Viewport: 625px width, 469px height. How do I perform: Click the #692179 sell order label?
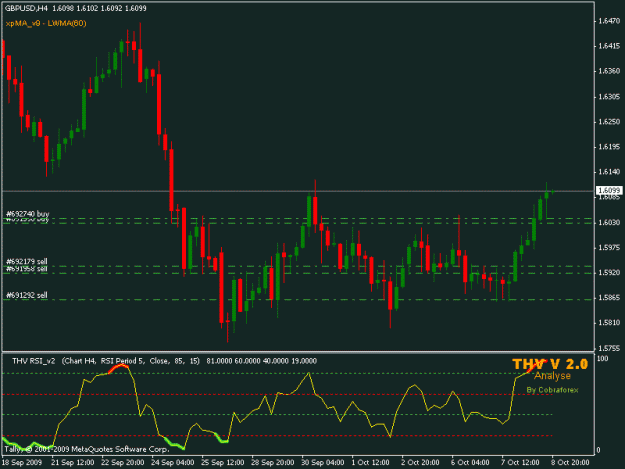[x=27, y=261]
